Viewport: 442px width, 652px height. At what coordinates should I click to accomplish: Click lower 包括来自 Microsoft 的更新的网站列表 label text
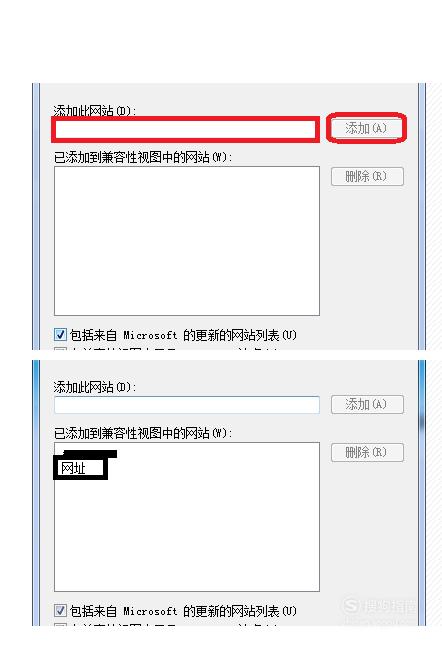click(183, 611)
